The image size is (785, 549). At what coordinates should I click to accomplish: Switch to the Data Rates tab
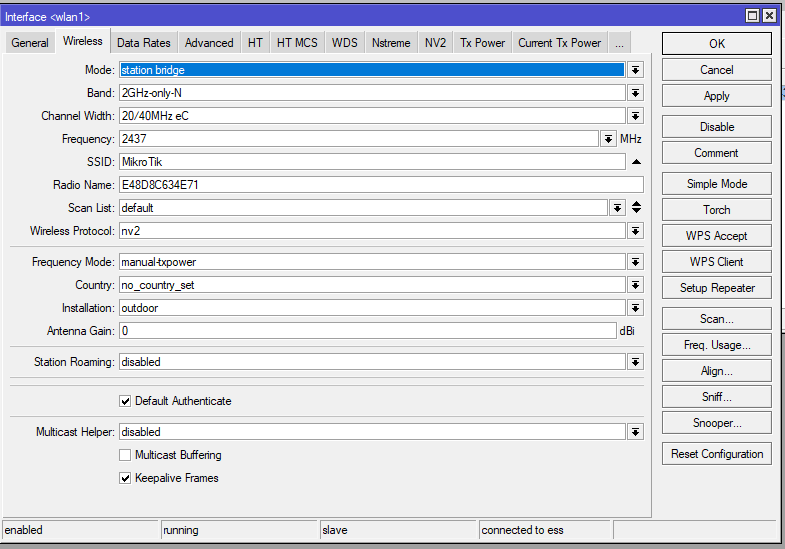point(144,43)
